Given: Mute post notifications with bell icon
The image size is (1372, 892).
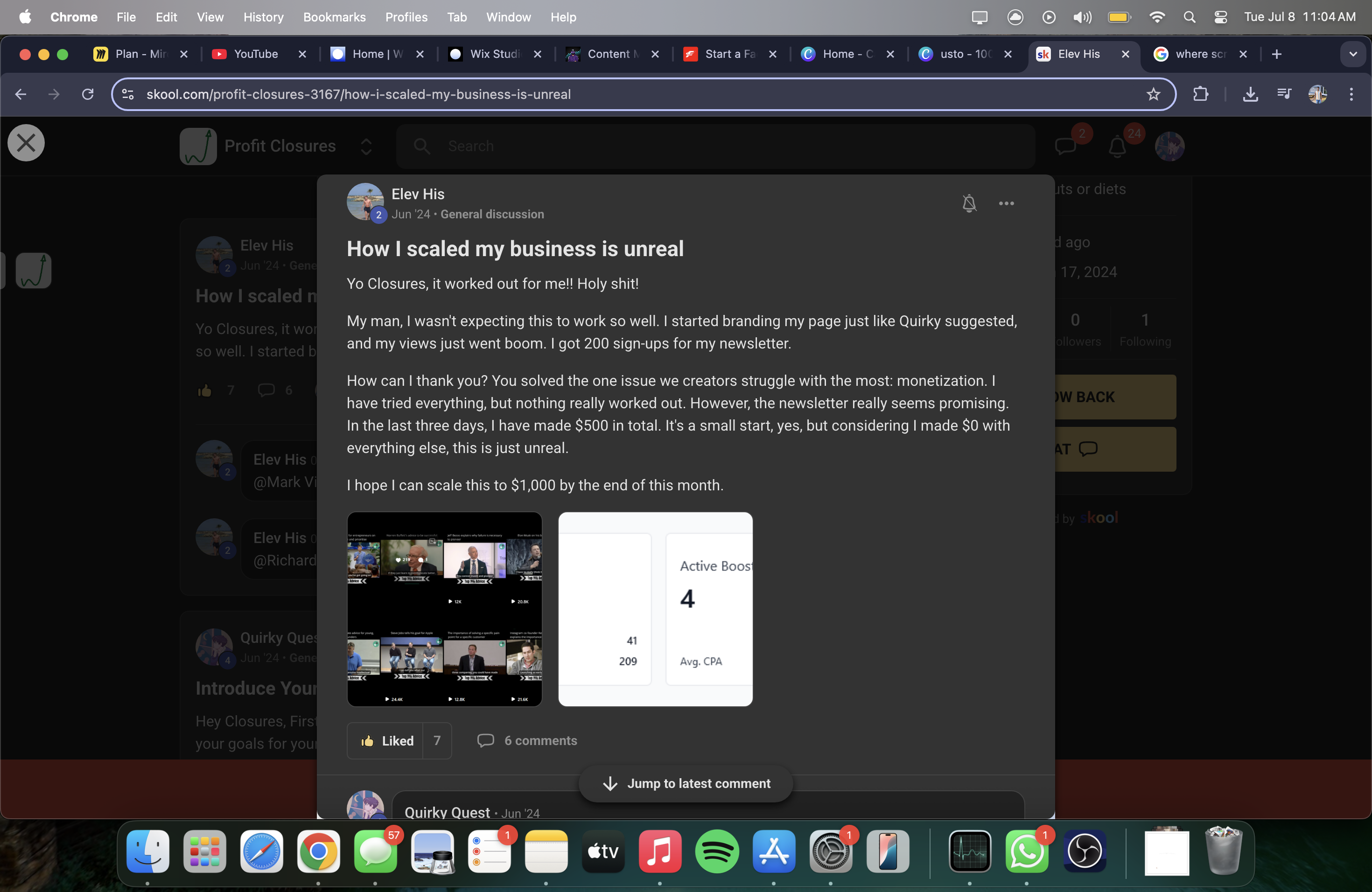Looking at the screenshot, I should pos(969,203).
